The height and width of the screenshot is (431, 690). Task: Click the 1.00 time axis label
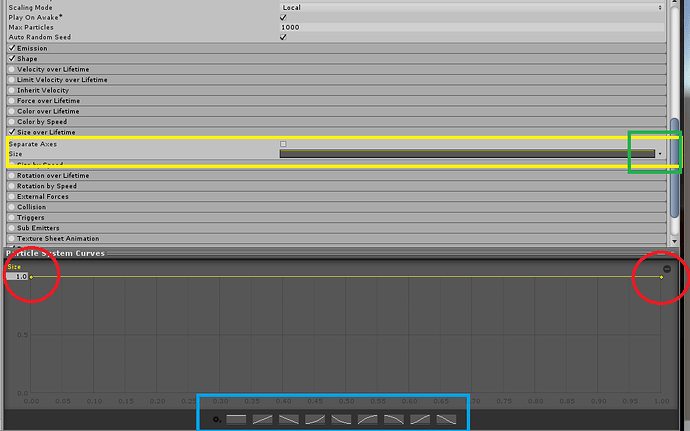pyautogui.click(x=661, y=401)
